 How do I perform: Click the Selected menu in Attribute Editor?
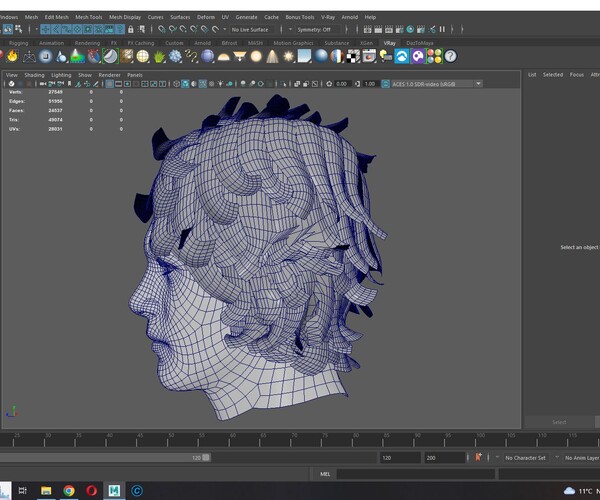coord(553,75)
